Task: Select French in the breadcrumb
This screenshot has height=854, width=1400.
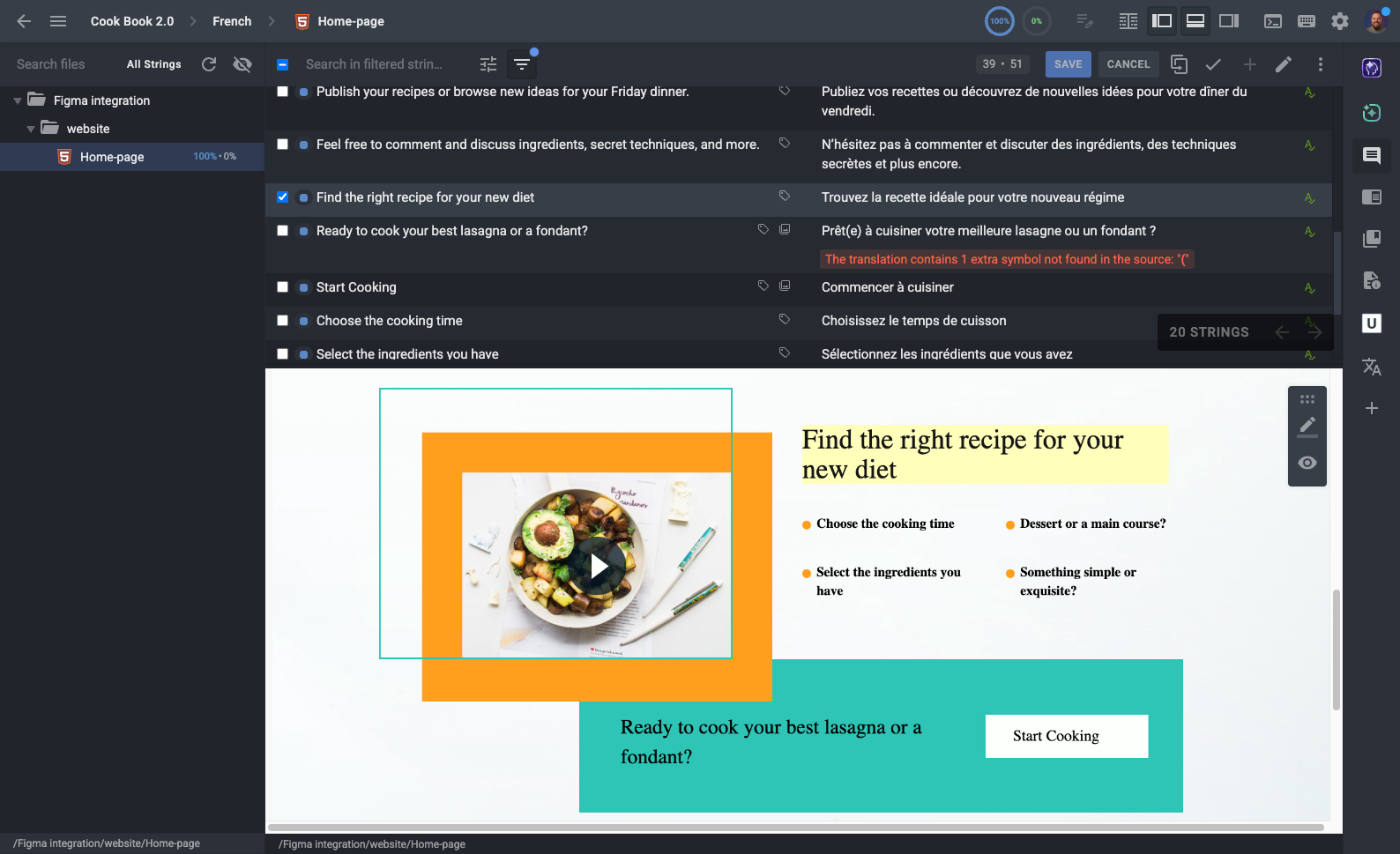Action: point(232,21)
